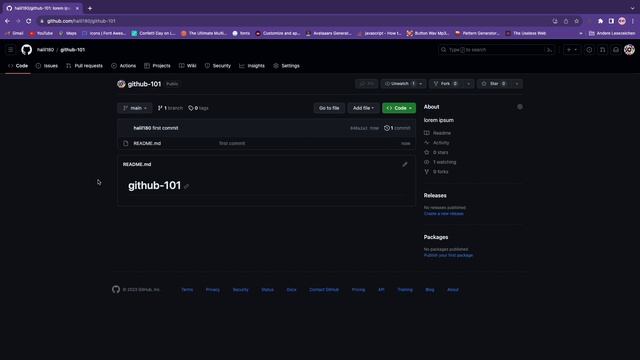Edit README.md using the pencil icon
Image resolution: width=640 pixels, height=360 pixels.
pos(404,164)
